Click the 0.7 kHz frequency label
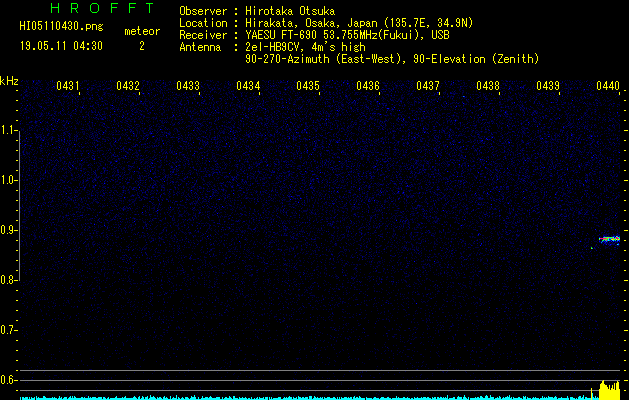 tap(8, 330)
